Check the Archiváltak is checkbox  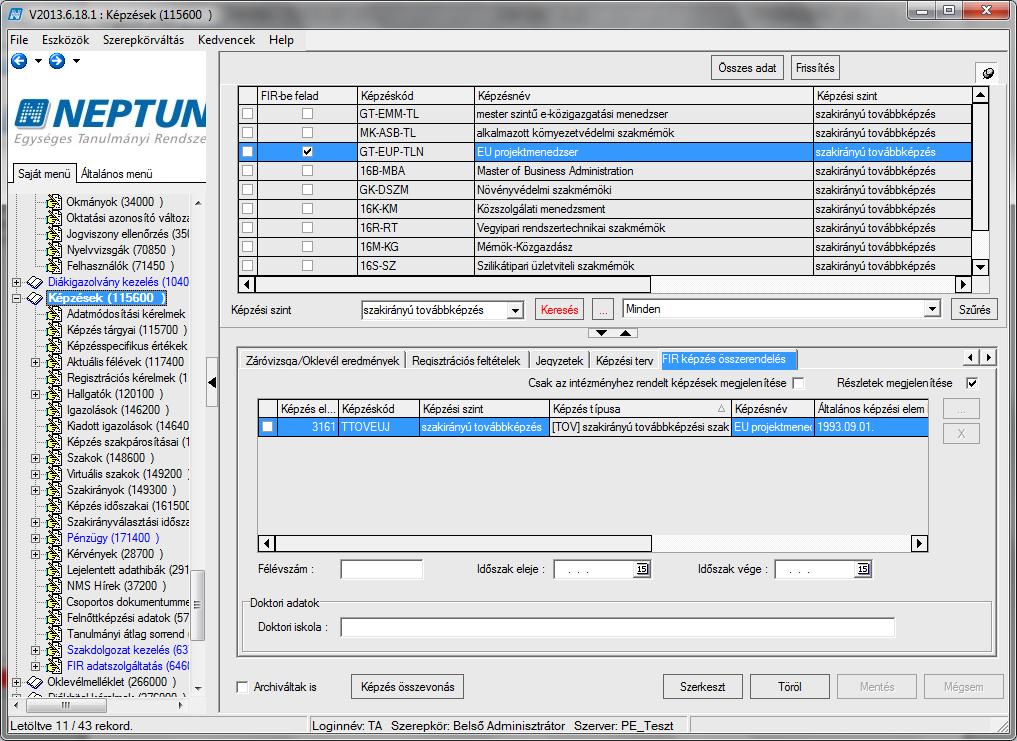(243, 686)
